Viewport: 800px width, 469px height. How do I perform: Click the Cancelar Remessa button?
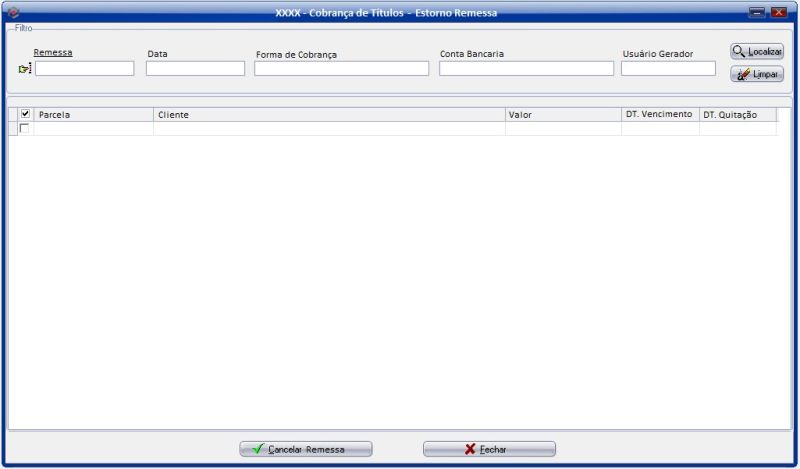[x=306, y=449]
